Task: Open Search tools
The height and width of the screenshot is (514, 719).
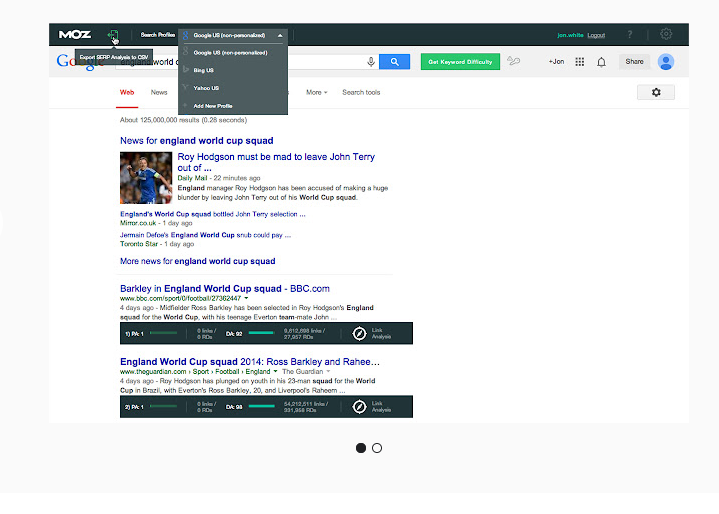Action: point(361,92)
